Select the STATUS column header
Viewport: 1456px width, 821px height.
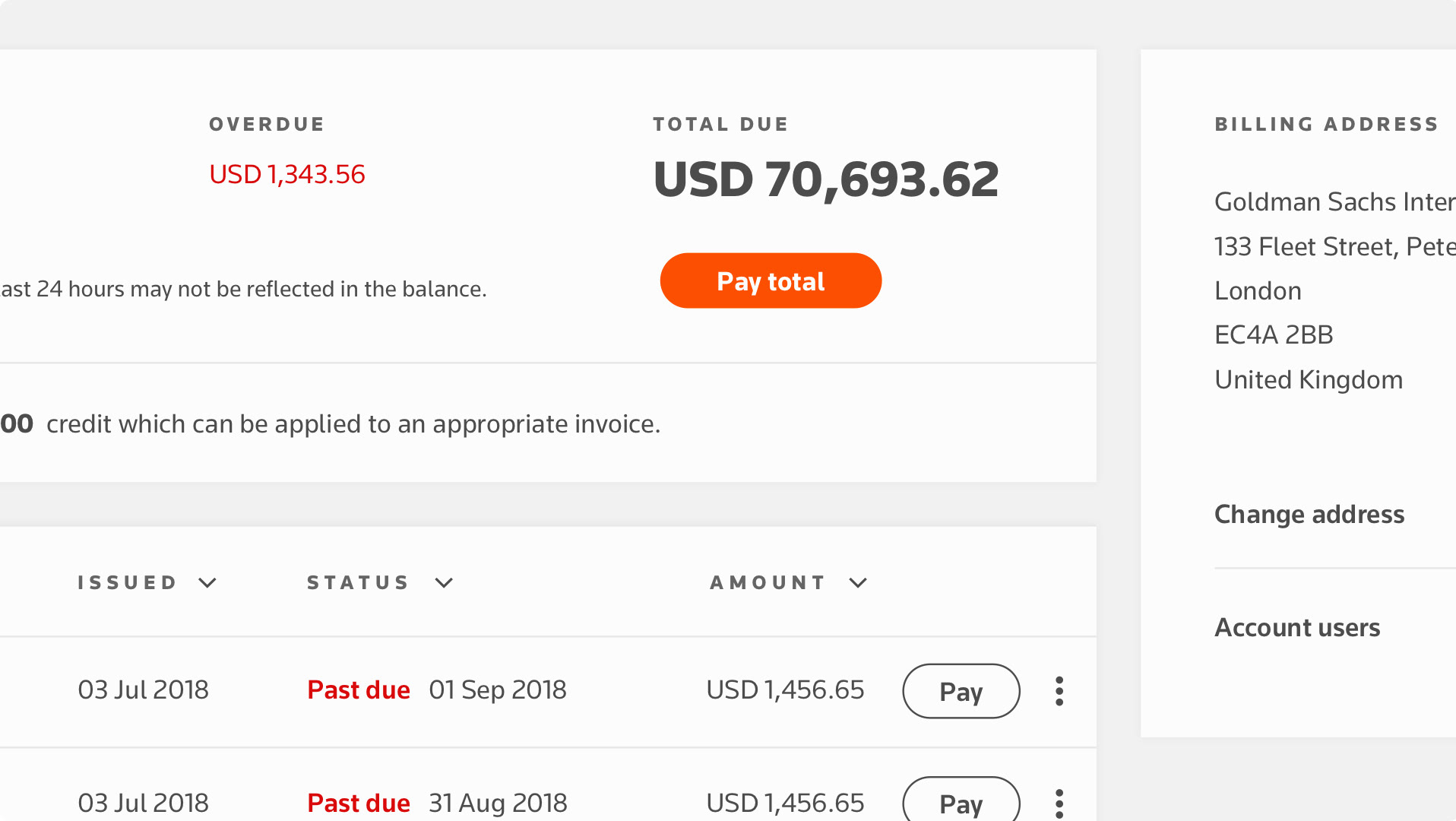358,583
